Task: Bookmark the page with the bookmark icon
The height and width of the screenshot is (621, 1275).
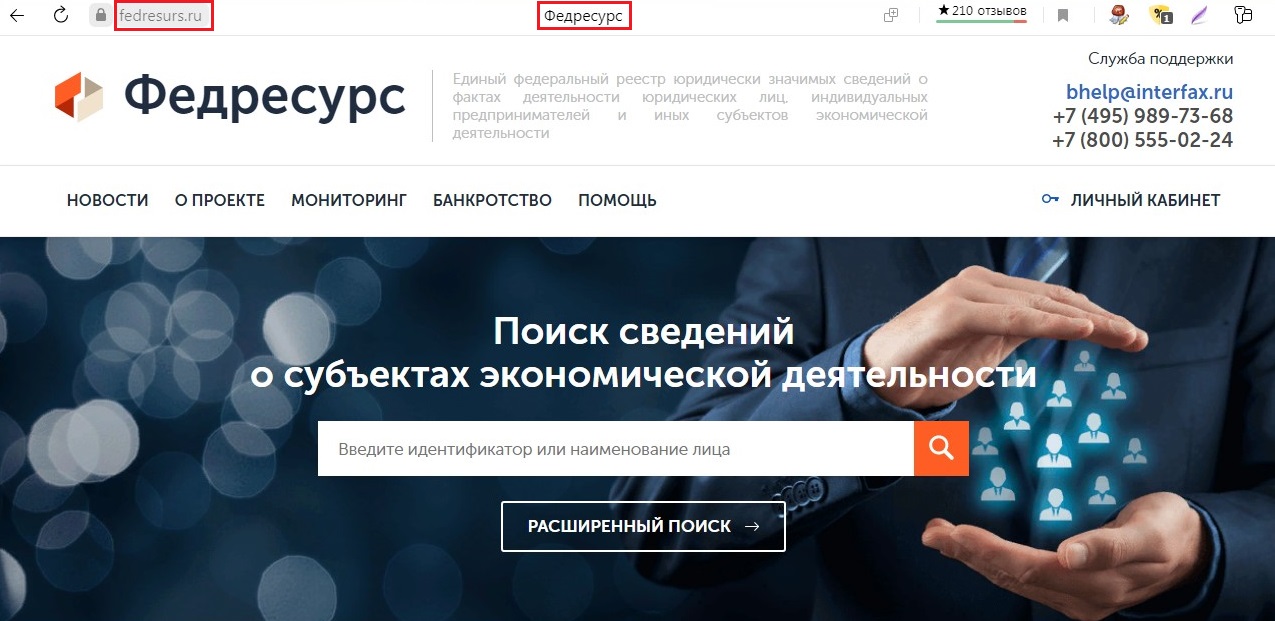Action: [1064, 15]
